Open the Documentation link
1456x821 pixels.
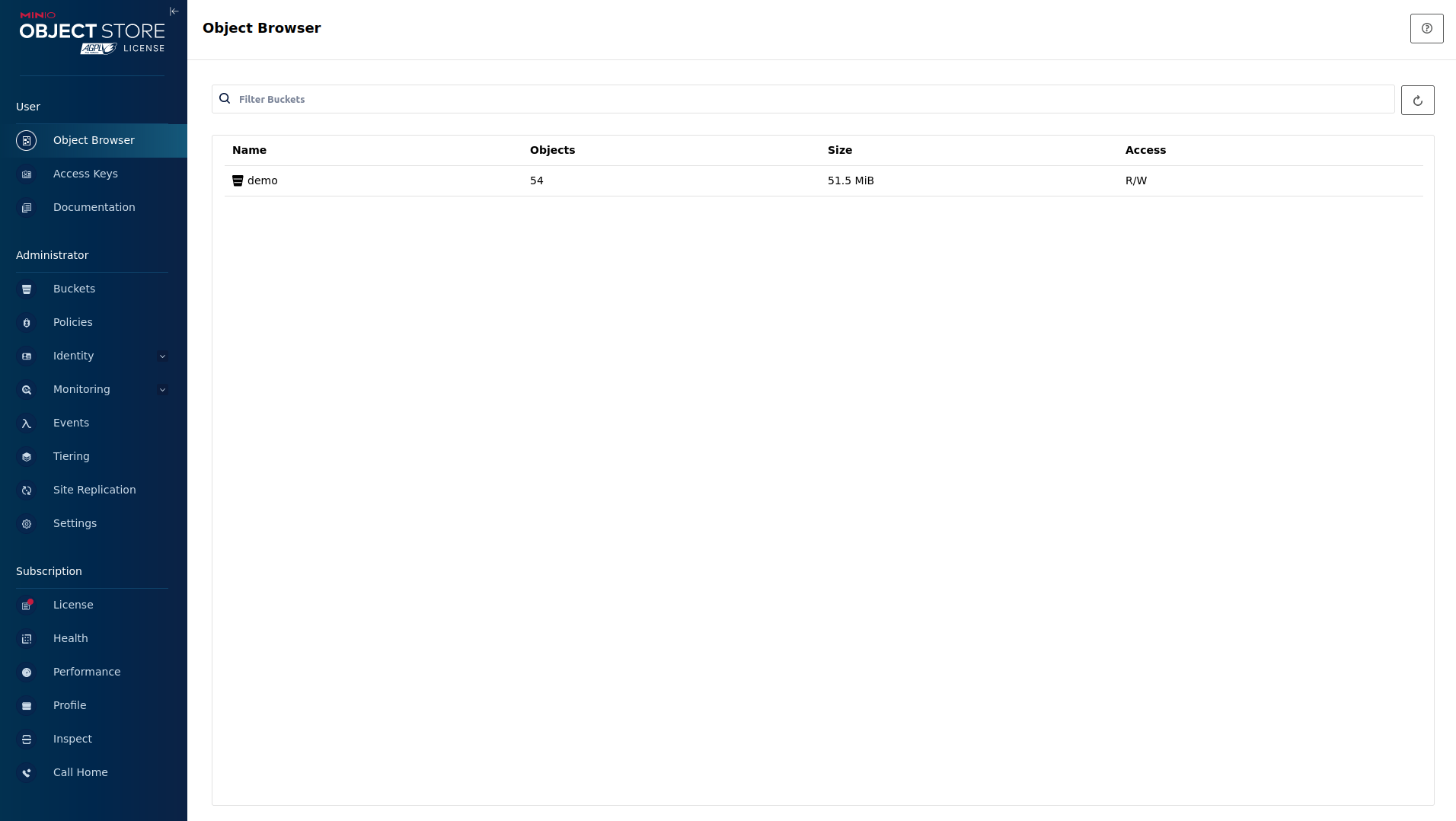tap(94, 207)
